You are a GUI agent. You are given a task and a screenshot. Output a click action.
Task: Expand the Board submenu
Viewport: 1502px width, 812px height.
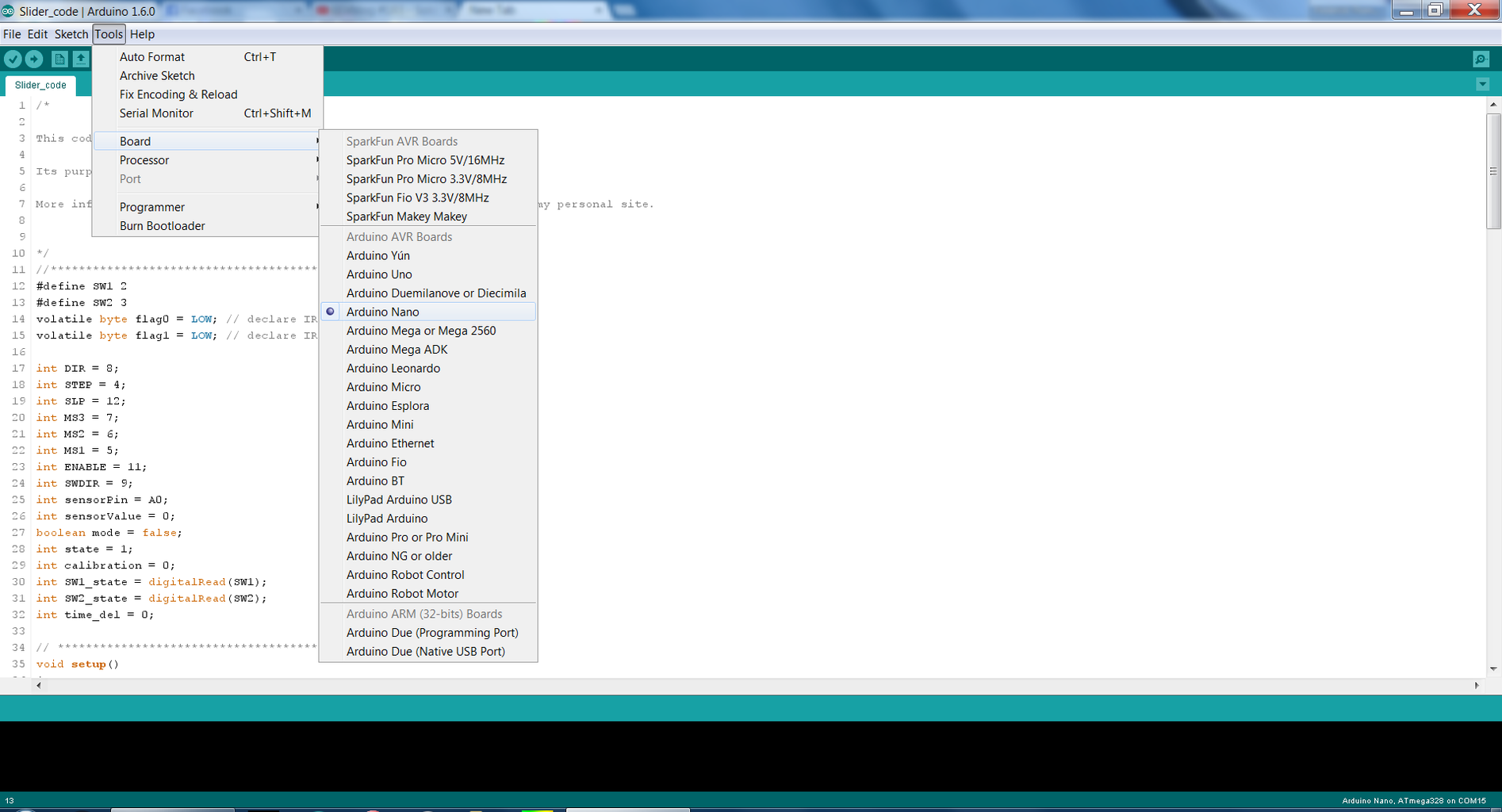coord(208,141)
